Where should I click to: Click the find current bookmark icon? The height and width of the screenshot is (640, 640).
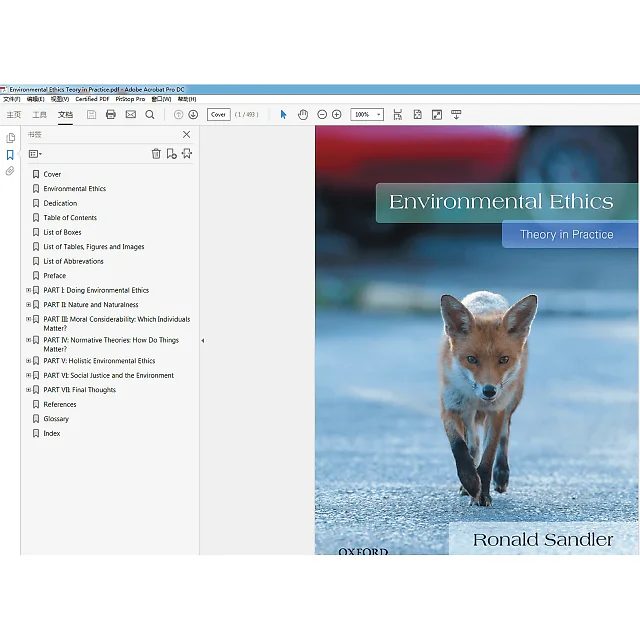point(187,153)
